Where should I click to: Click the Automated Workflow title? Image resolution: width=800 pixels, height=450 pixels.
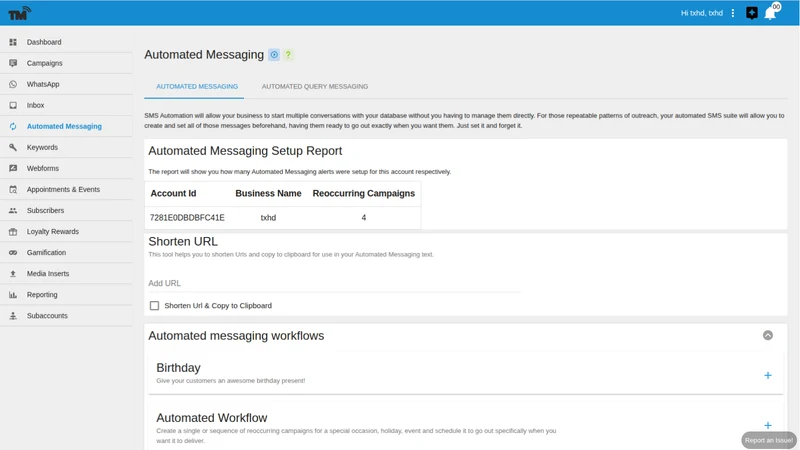tap(212, 418)
